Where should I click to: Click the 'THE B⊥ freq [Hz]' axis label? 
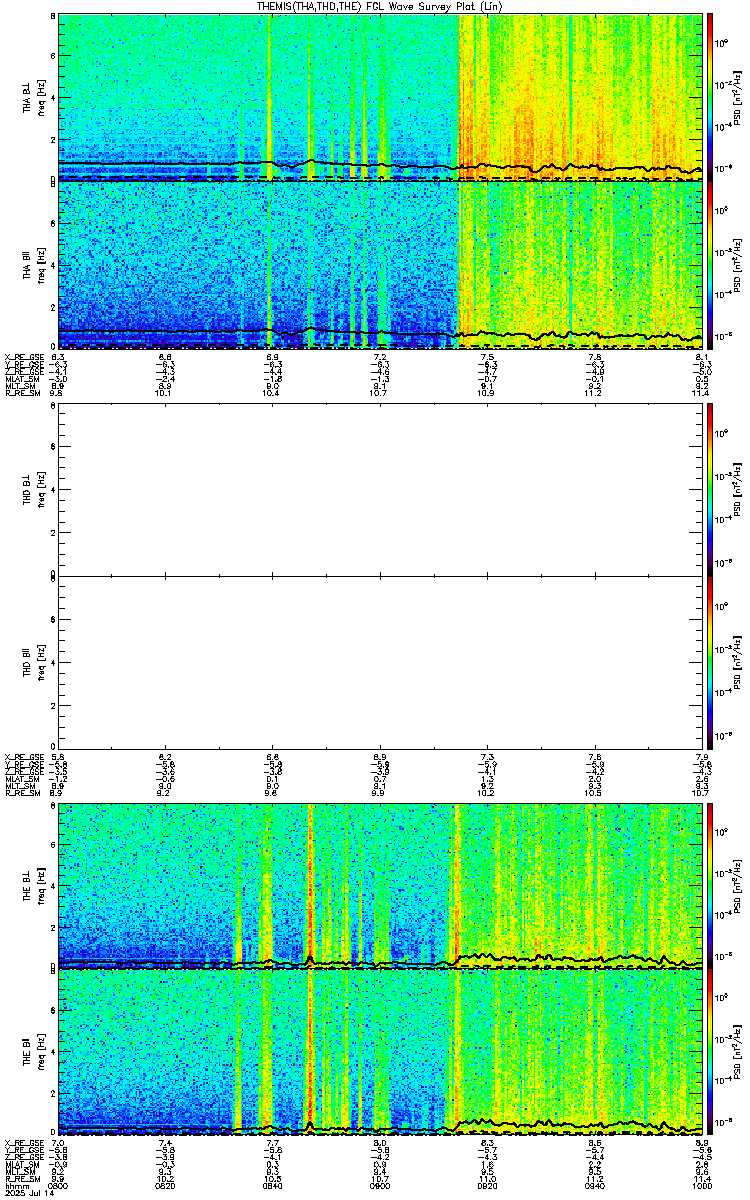tap(33, 884)
